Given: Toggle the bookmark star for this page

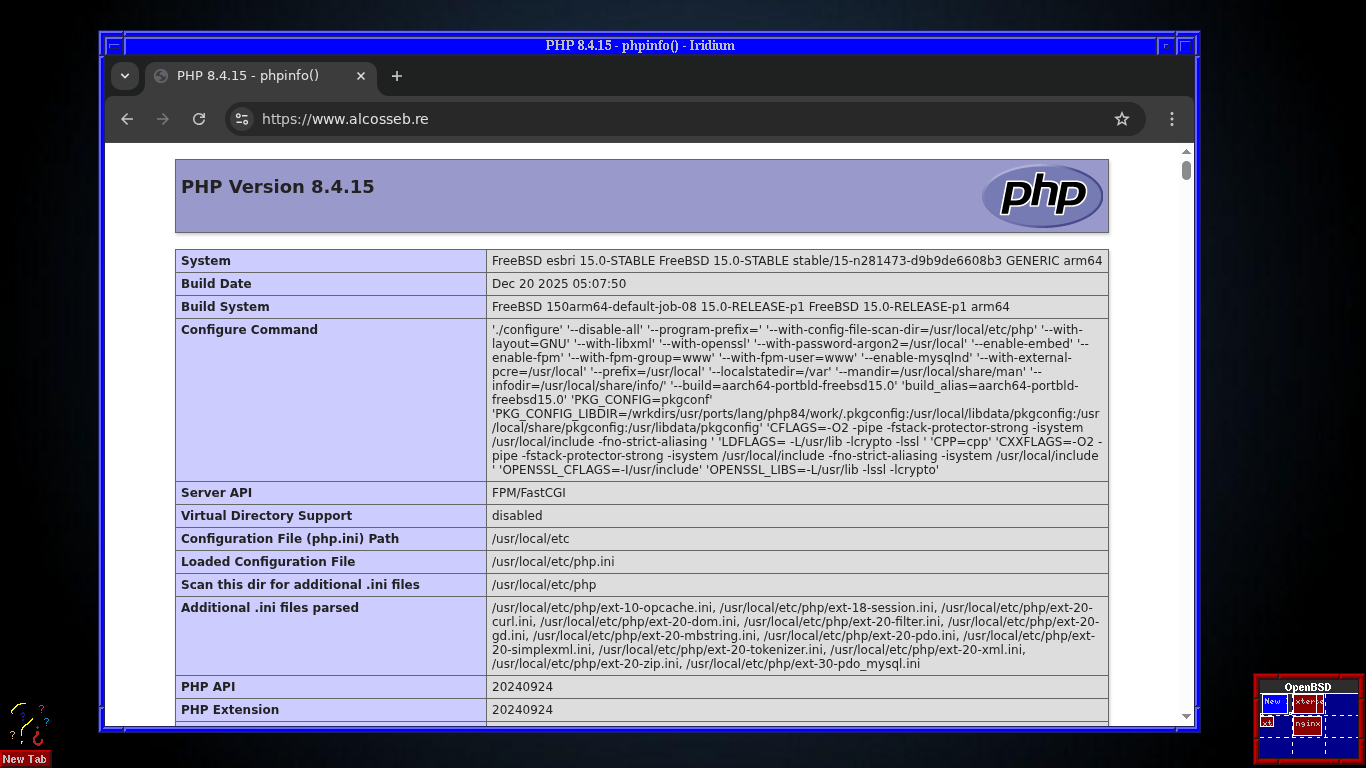Looking at the screenshot, I should [x=1121, y=119].
